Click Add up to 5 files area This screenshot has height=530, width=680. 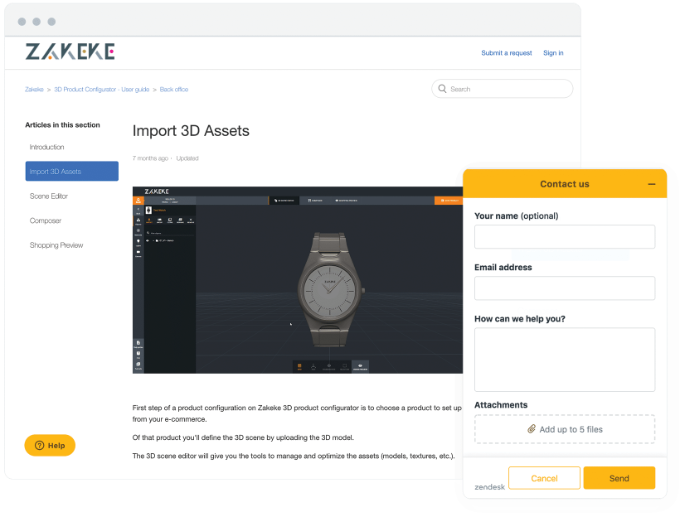coord(564,429)
